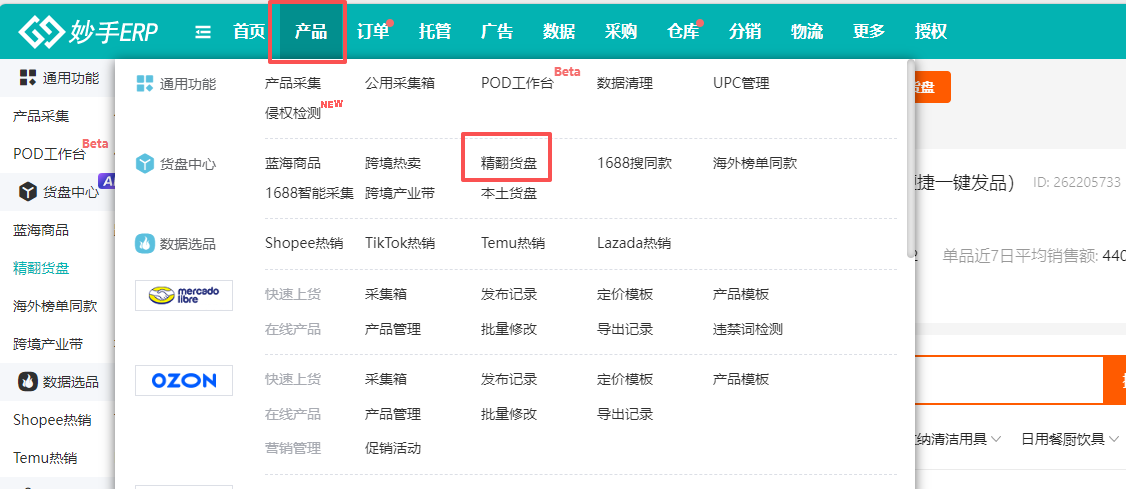Screen dimensions: 1126x489
Task: Click the sidebar 货盘中心 cube icon
Action: tap(27, 192)
